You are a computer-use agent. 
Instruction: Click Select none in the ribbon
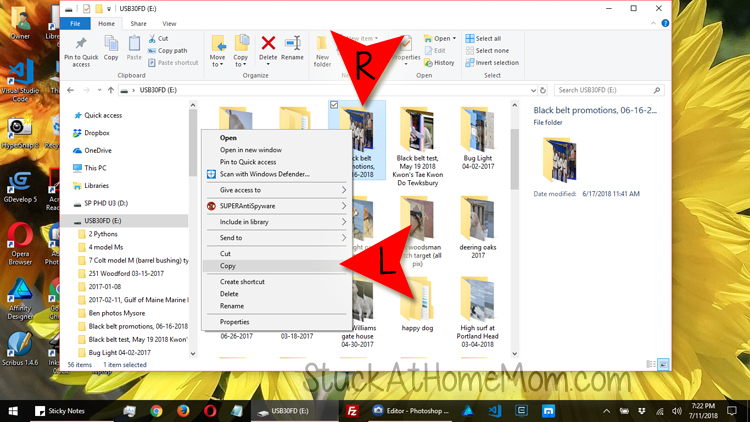[x=487, y=50]
